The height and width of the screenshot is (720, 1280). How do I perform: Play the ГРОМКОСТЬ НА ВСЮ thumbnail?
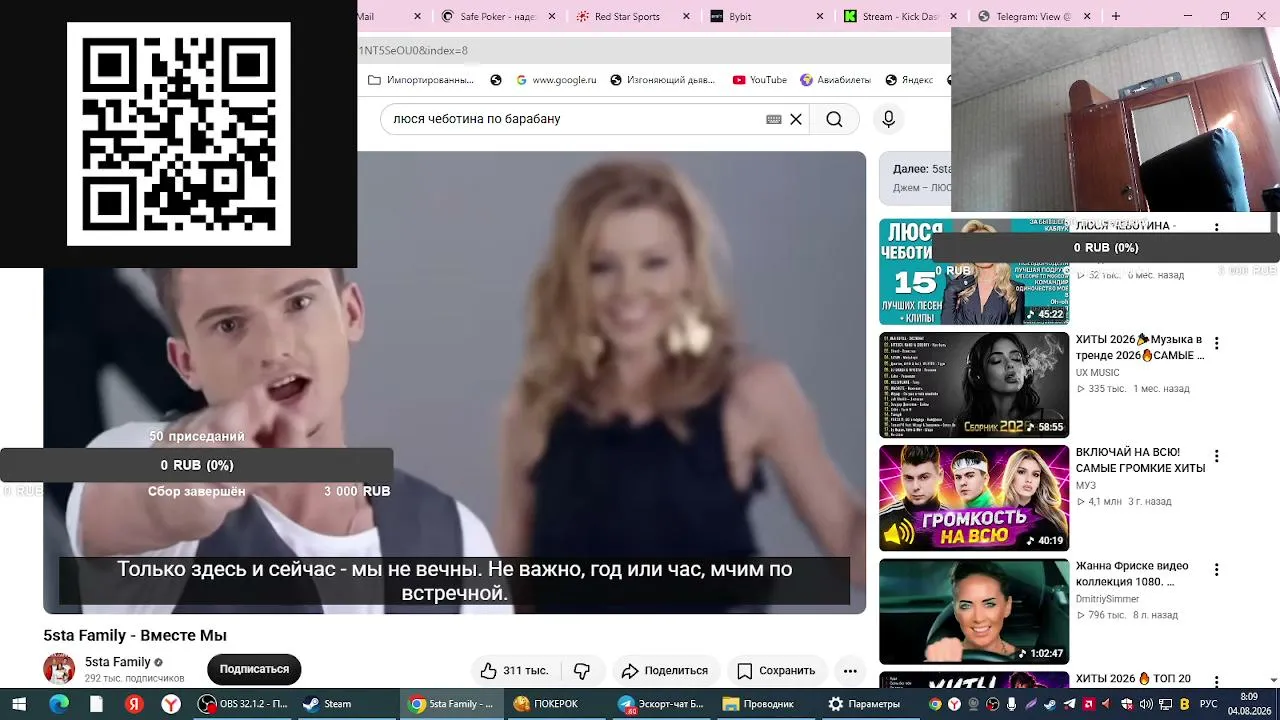point(974,498)
